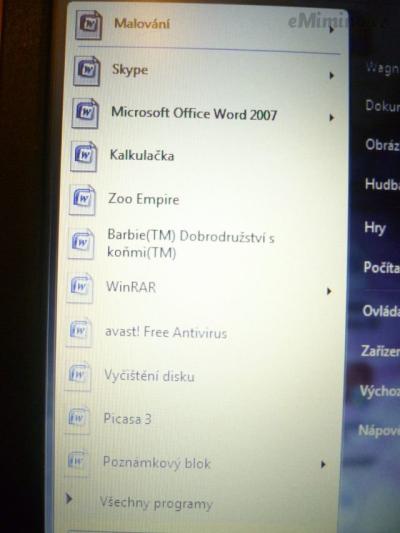
Task: Launch Picasa 3 from the menu
Action: [x=127, y=419]
